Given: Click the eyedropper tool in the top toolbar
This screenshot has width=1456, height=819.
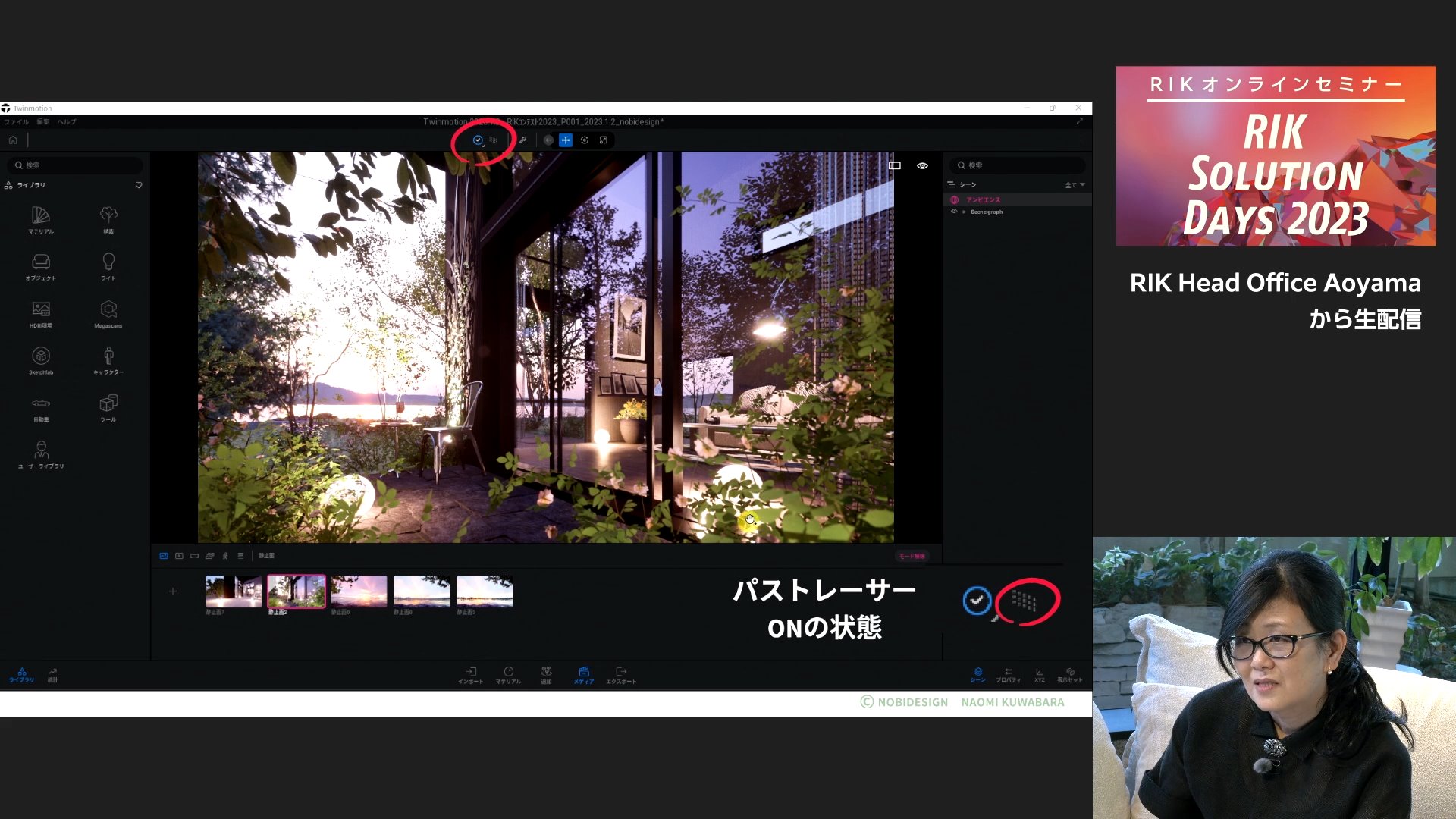Looking at the screenshot, I should point(522,140).
